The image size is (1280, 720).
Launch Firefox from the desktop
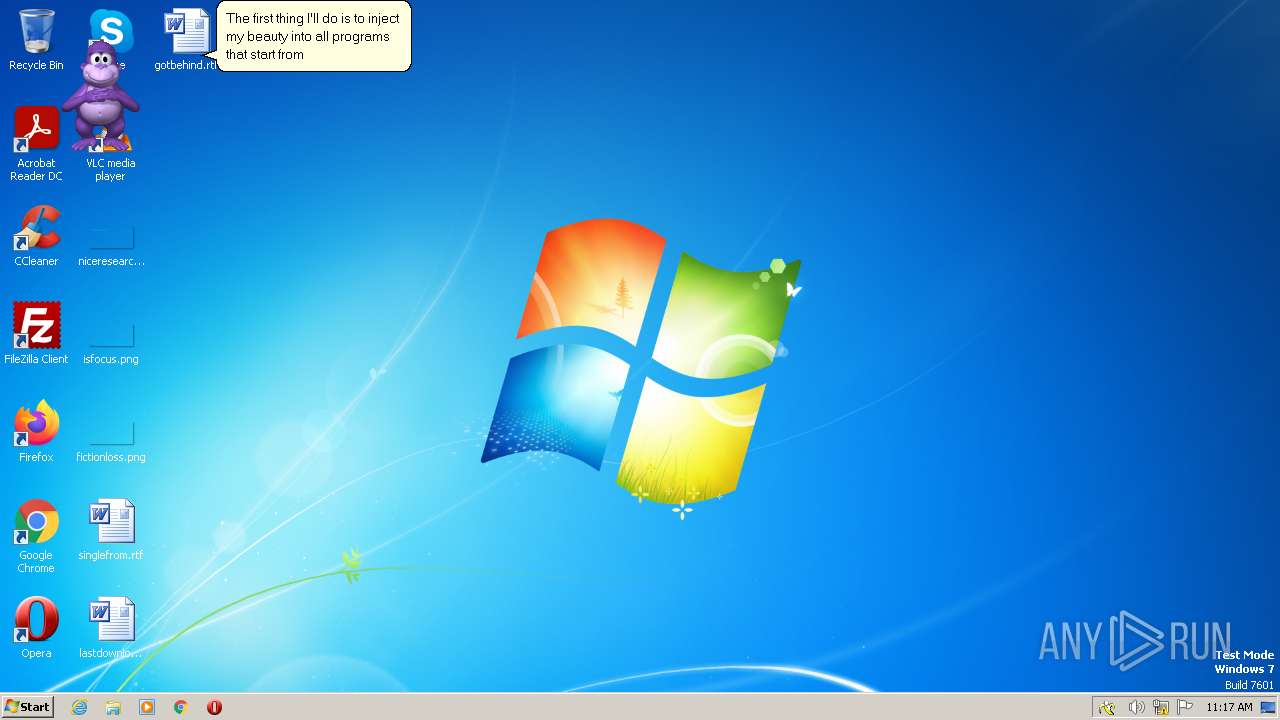[36, 432]
